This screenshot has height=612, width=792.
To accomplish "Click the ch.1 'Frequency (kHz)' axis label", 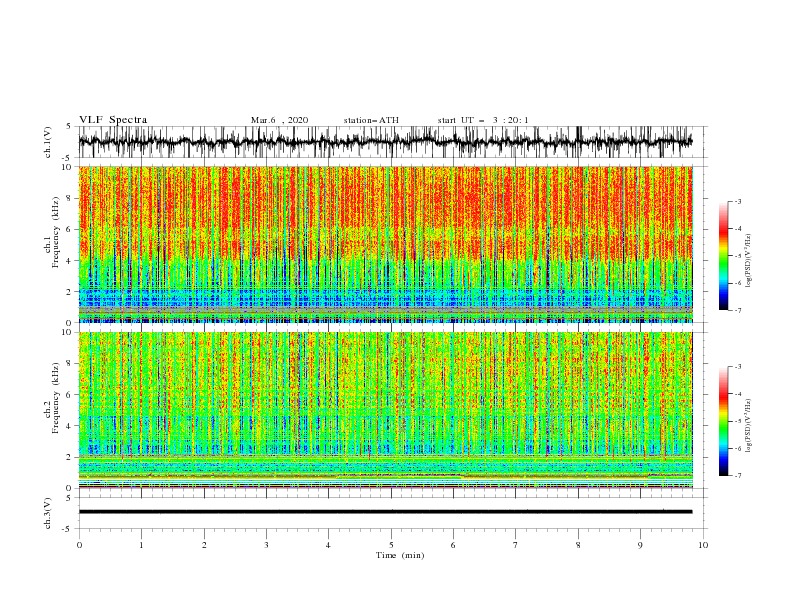I will 55,231.
